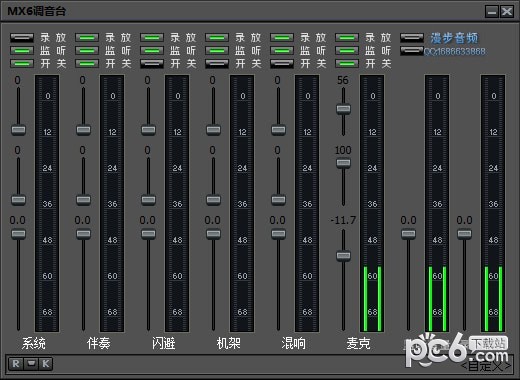Screen dimensions: 520x380
Task: Toggle 监听 for the 系统 channel
Action: click(x=22, y=51)
